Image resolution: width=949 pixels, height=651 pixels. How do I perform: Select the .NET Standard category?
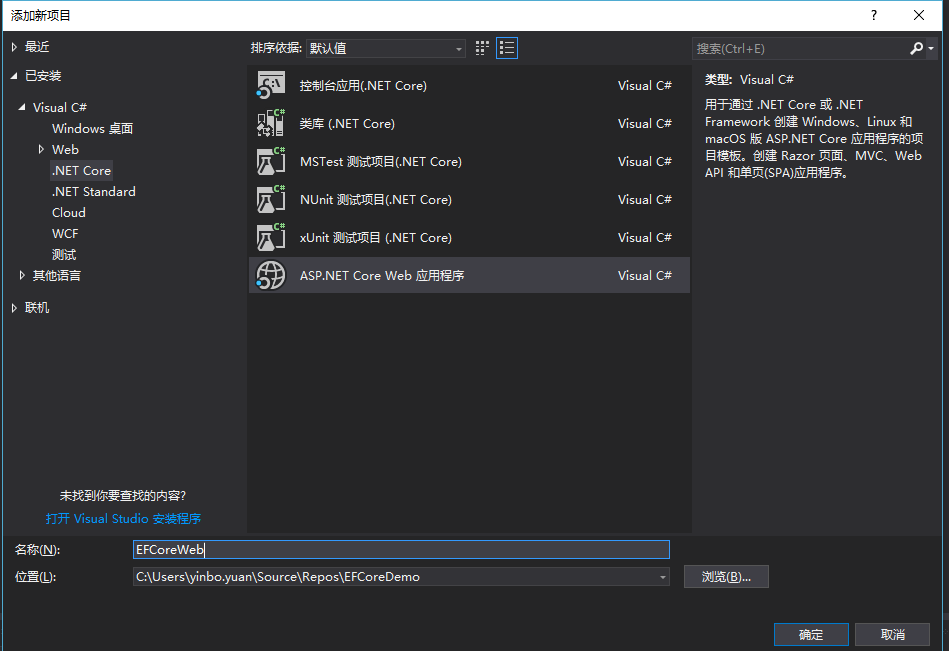coord(94,192)
